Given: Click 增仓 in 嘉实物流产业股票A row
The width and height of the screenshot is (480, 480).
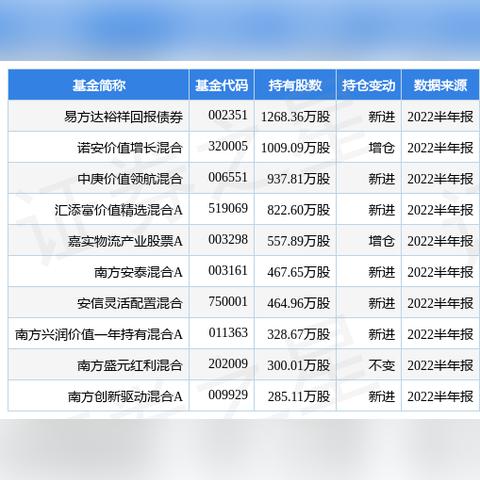Looking at the screenshot, I should click(382, 241).
